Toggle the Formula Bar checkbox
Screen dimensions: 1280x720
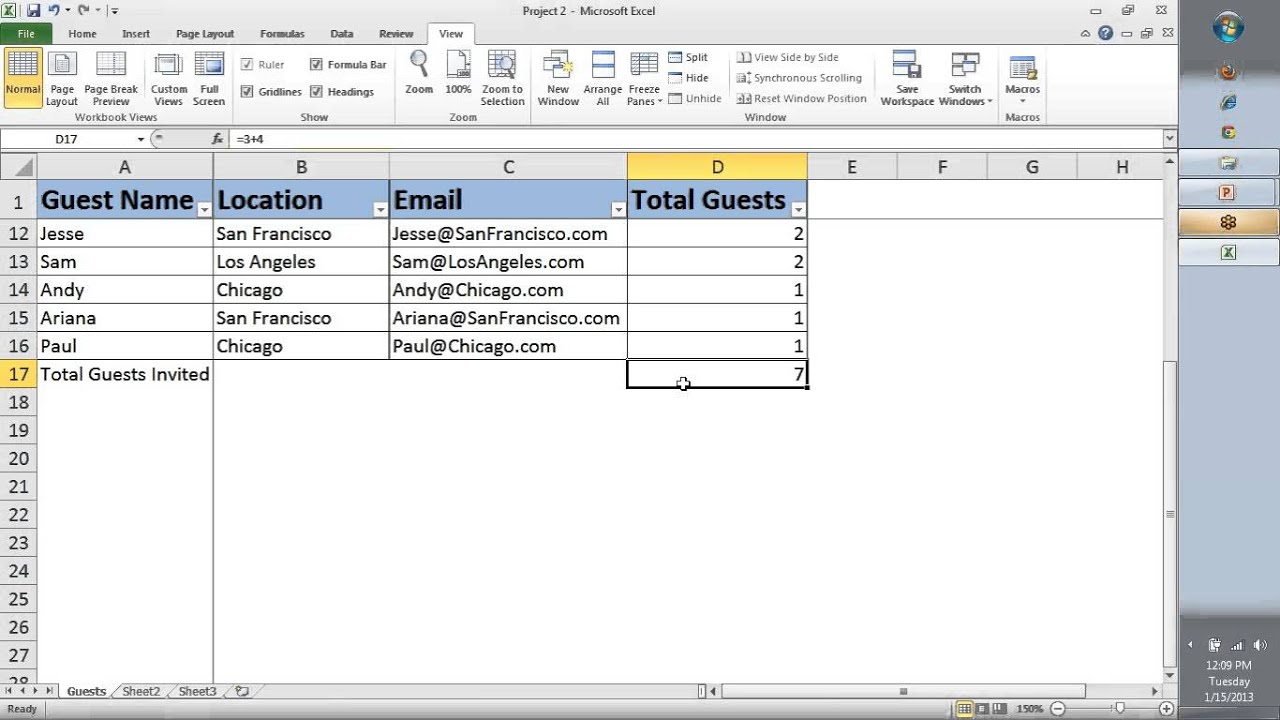[316, 65]
